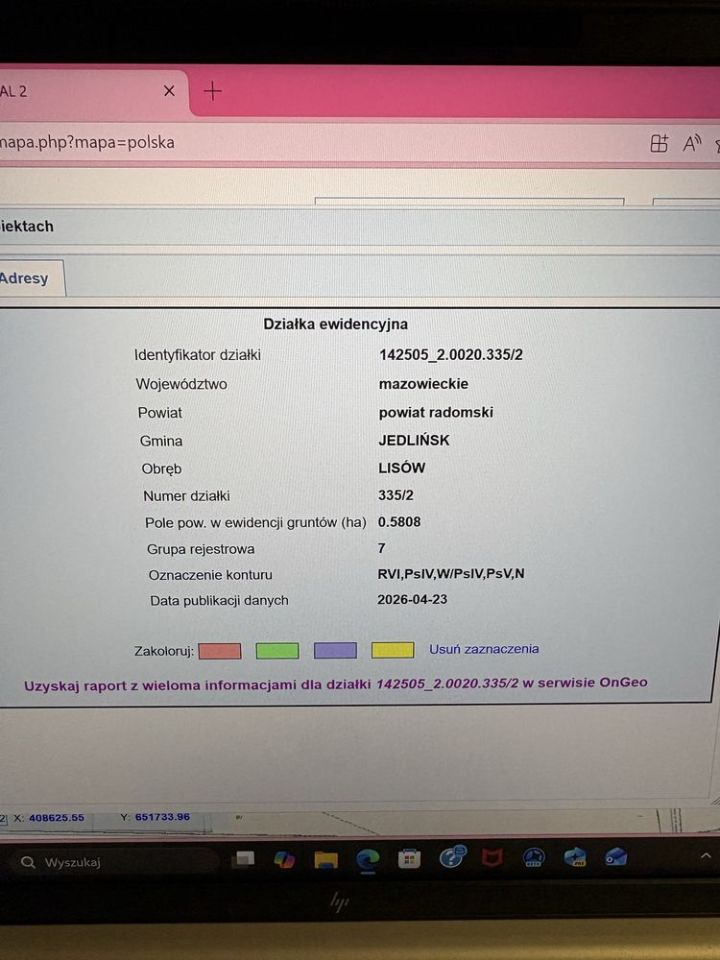The image size is (720, 960).
Task: Click the 'Usuń zaznaczenia' link
Action: [x=484, y=649]
